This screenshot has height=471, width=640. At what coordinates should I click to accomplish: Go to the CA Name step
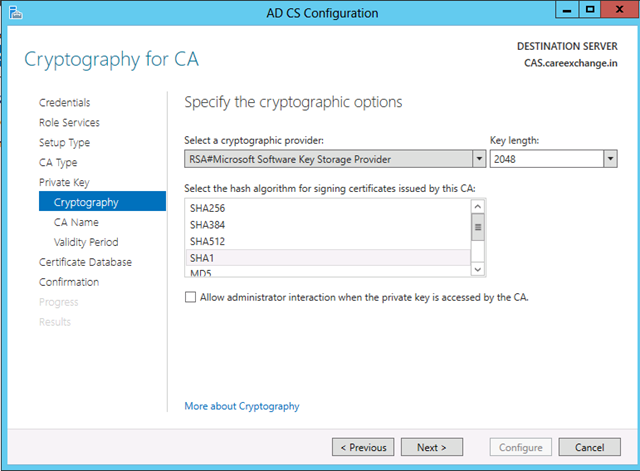(76, 222)
